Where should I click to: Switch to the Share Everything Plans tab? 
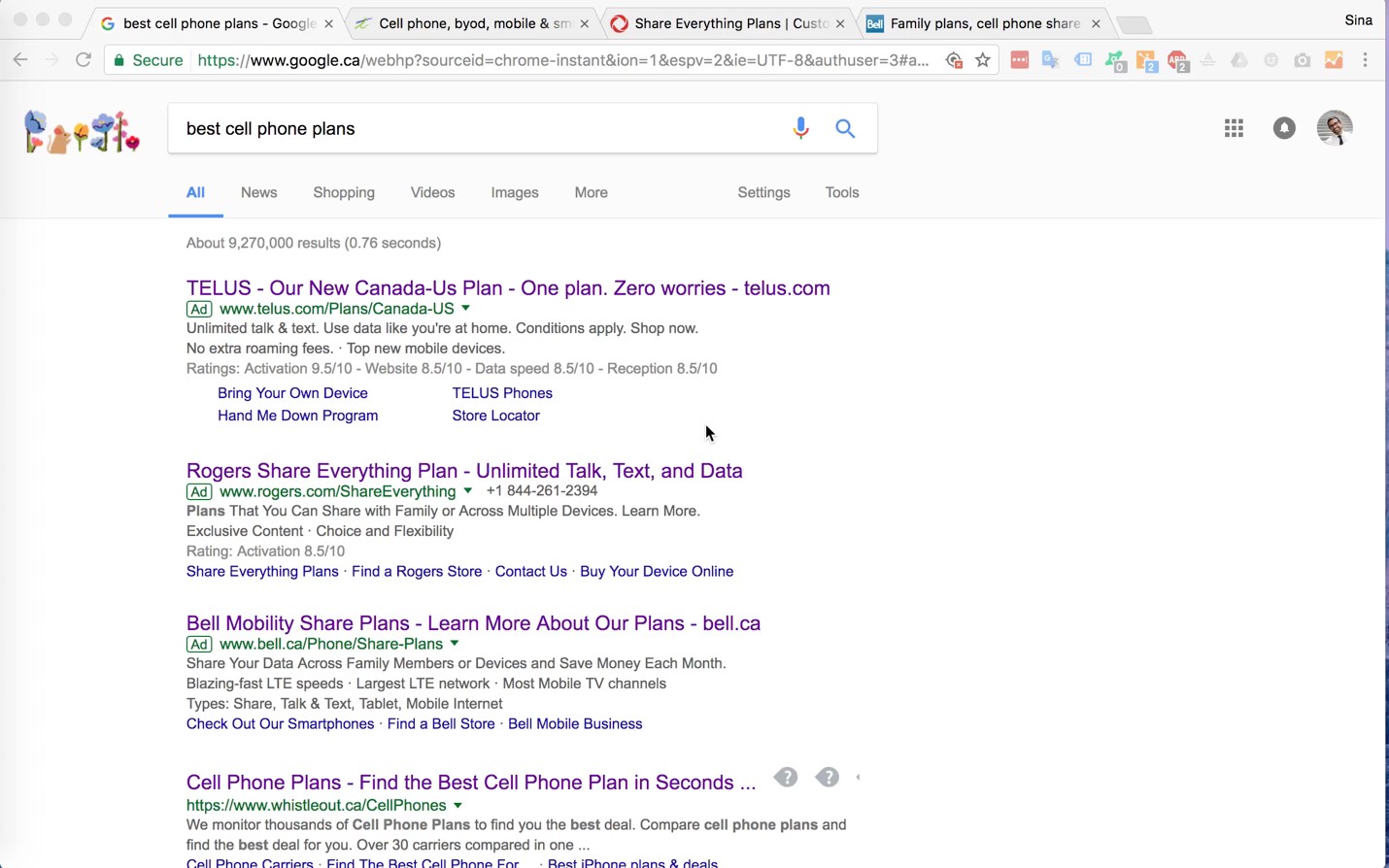(x=729, y=23)
